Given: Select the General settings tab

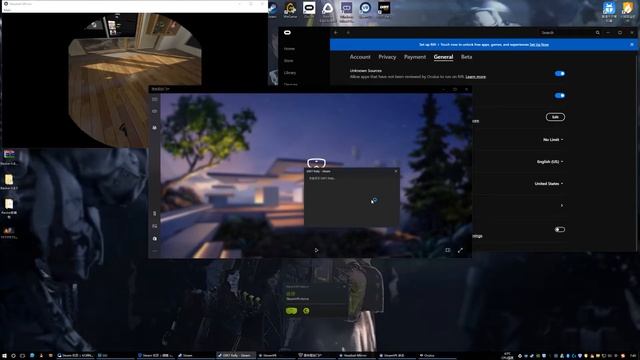Looking at the screenshot, I should tap(443, 57).
